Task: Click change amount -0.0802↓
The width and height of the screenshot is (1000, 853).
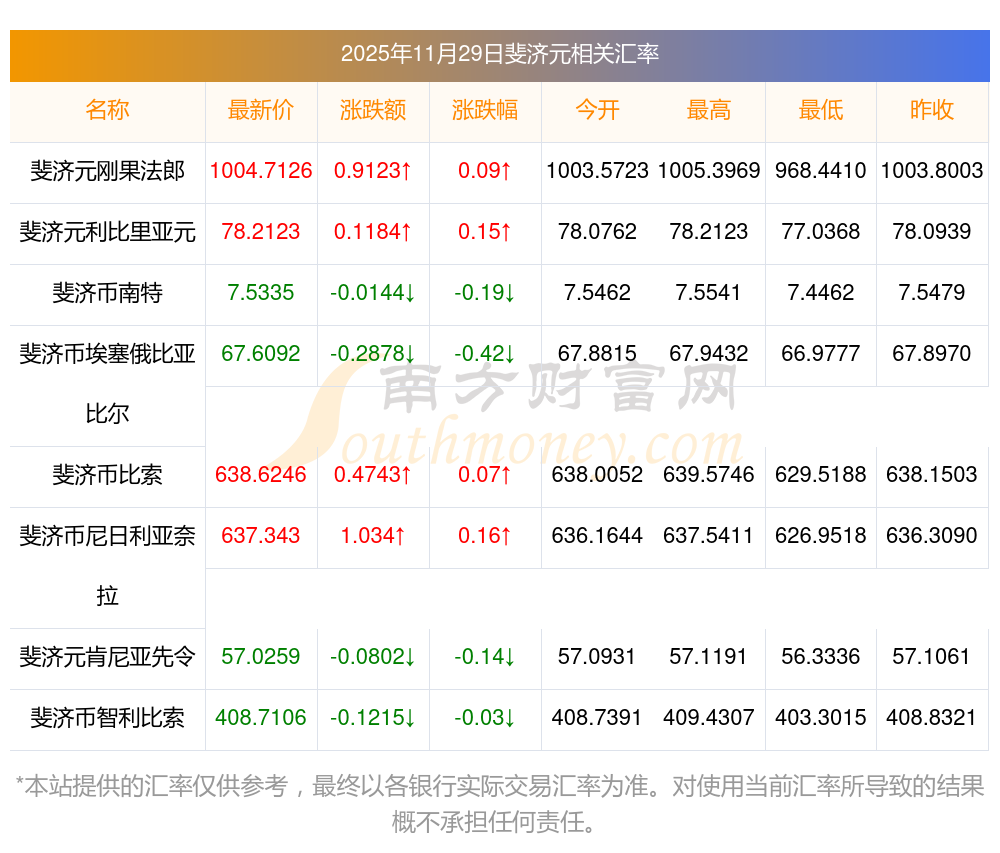Action: [x=373, y=657]
